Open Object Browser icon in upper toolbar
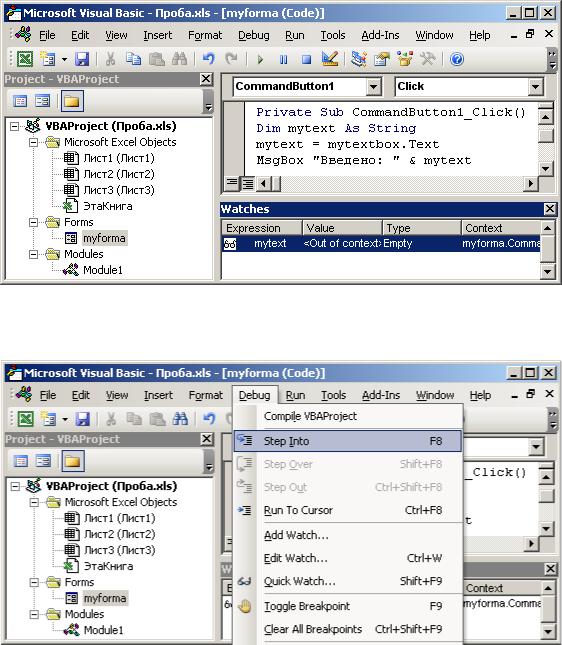 point(405,59)
